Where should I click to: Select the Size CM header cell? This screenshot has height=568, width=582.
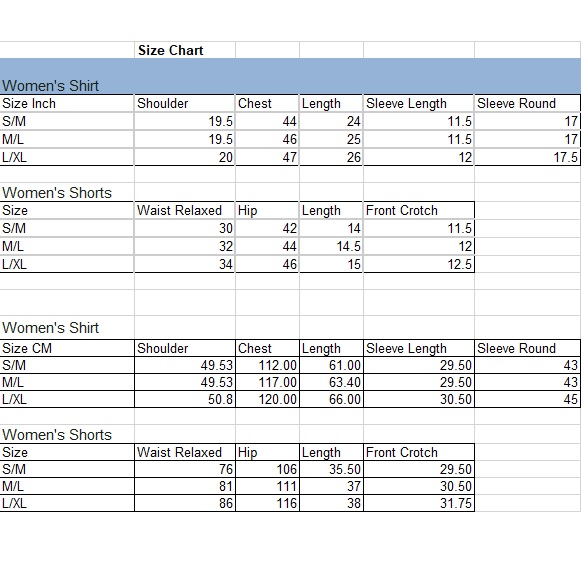point(67,348)
